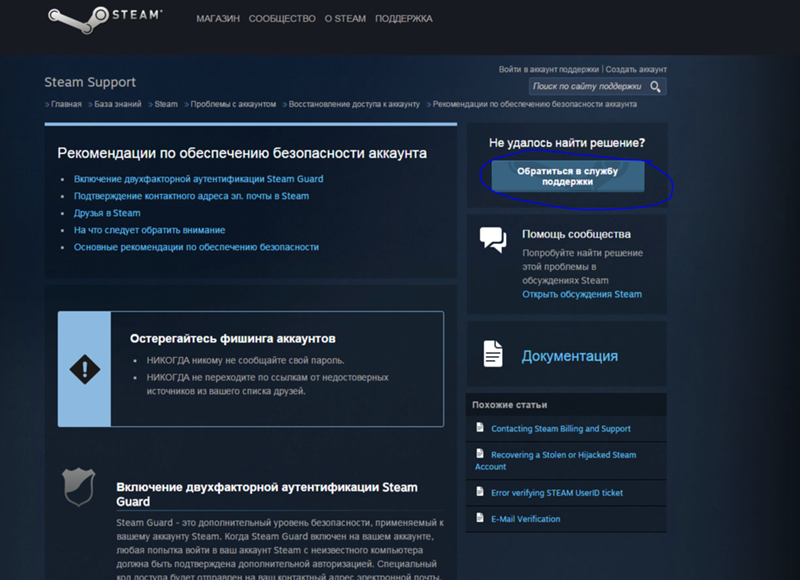Open the ПОДДЕРЖКА menu item
This screenshot has height=580, width=800.
pos(404,19)
